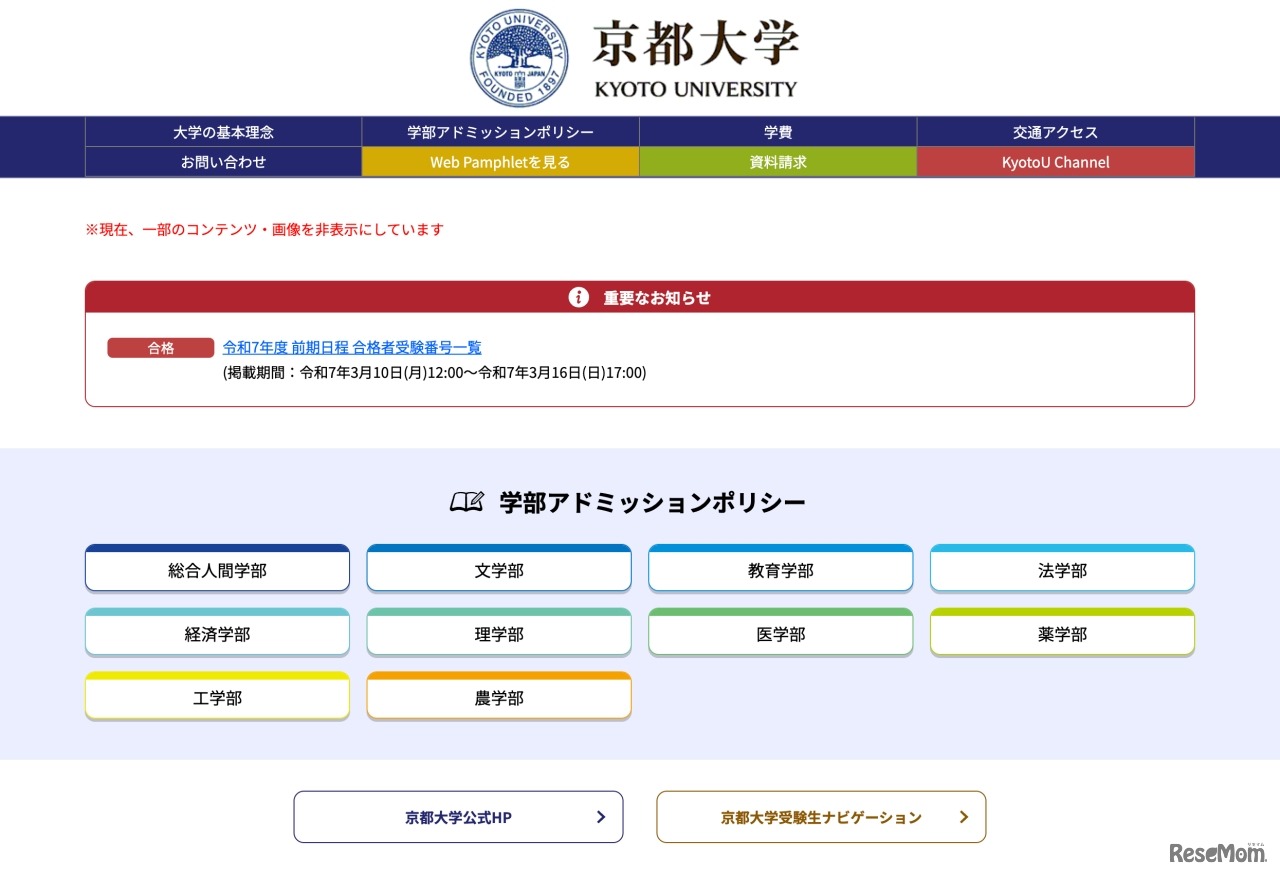Image resolution: width=1280 pixels, height=876 pixels.
Task: Select お問い合わせ from the navigation bar
Action: pyautogui.click(x=223, y=161)
